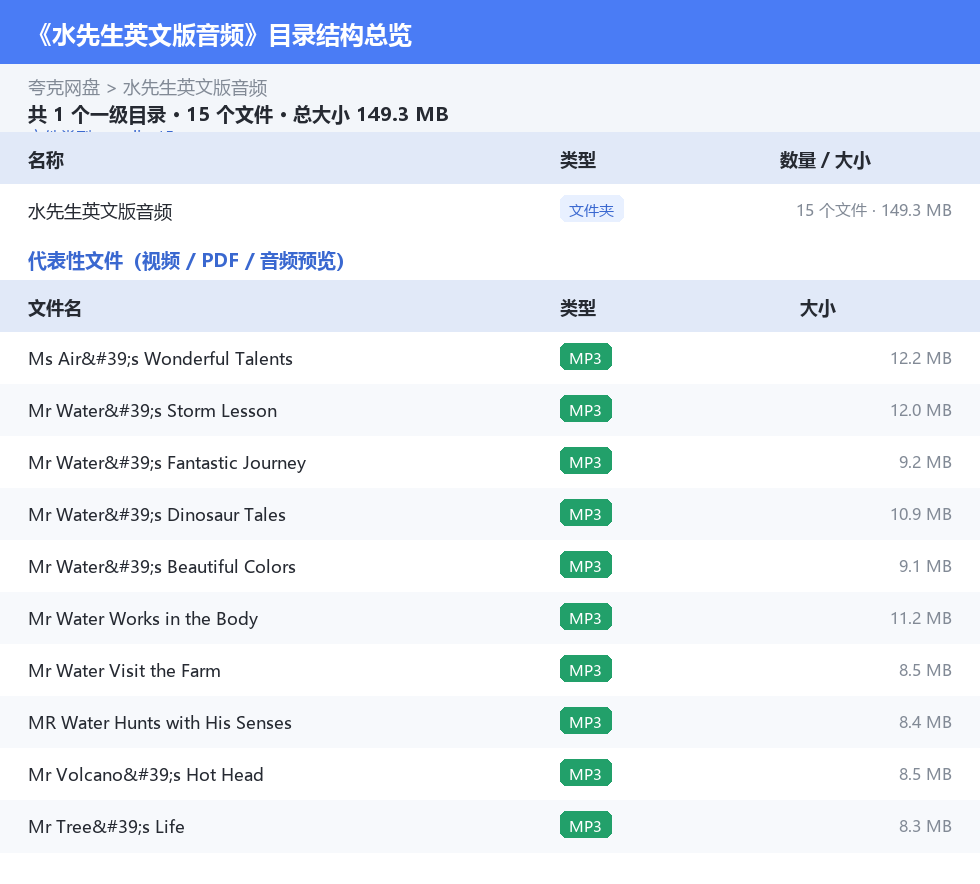Open the 夸克网盘 breadcrumb
The image size is (980, 884).
[64, 88]
